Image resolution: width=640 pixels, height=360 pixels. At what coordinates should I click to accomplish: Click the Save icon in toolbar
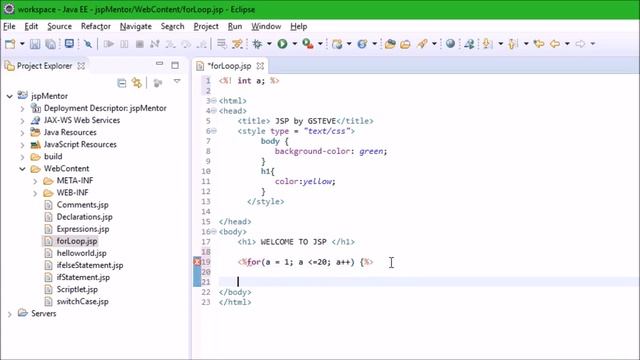[x=35, y=44]
